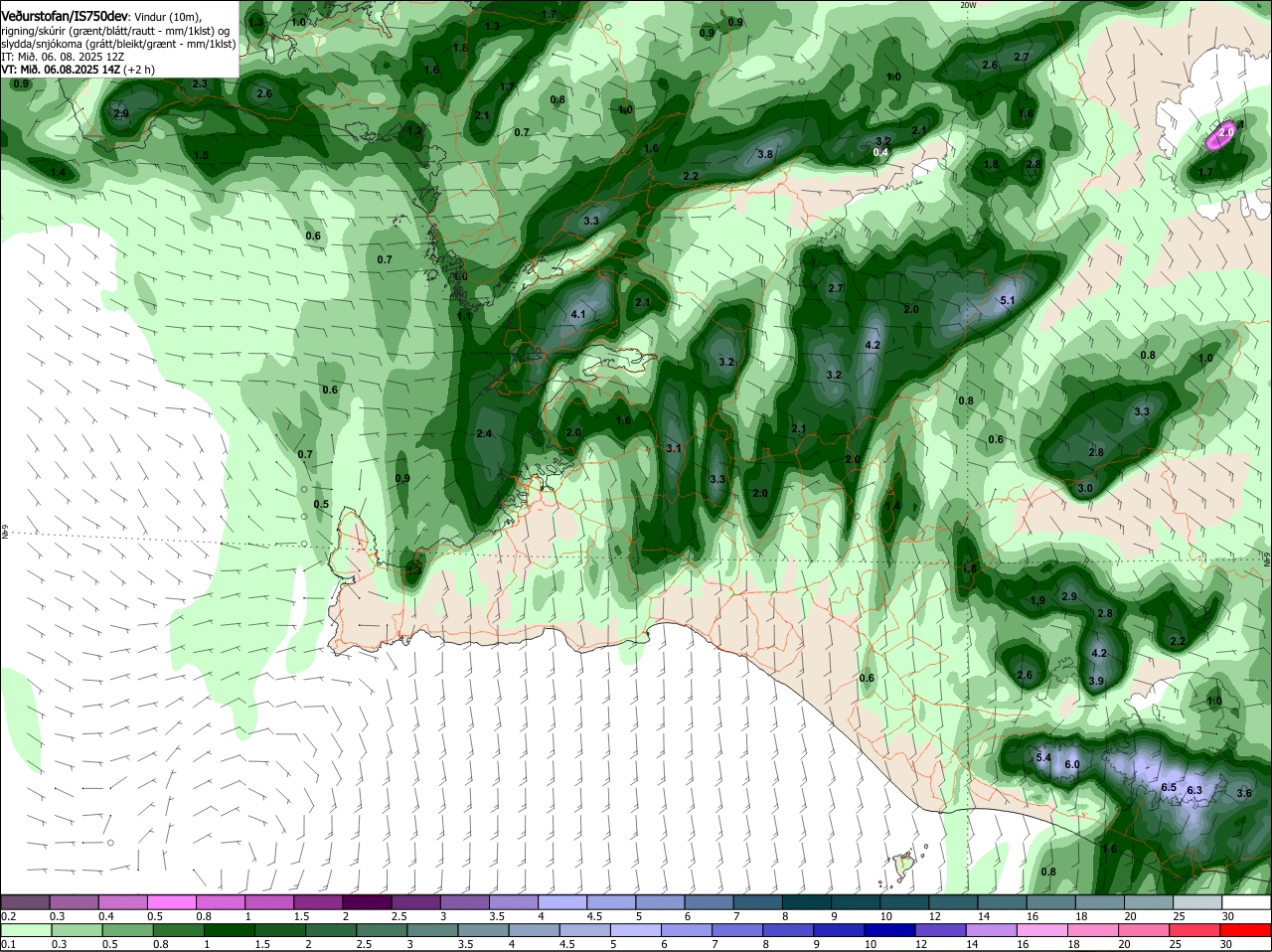Click the 20W longitude label

click(x=968, y=5)
